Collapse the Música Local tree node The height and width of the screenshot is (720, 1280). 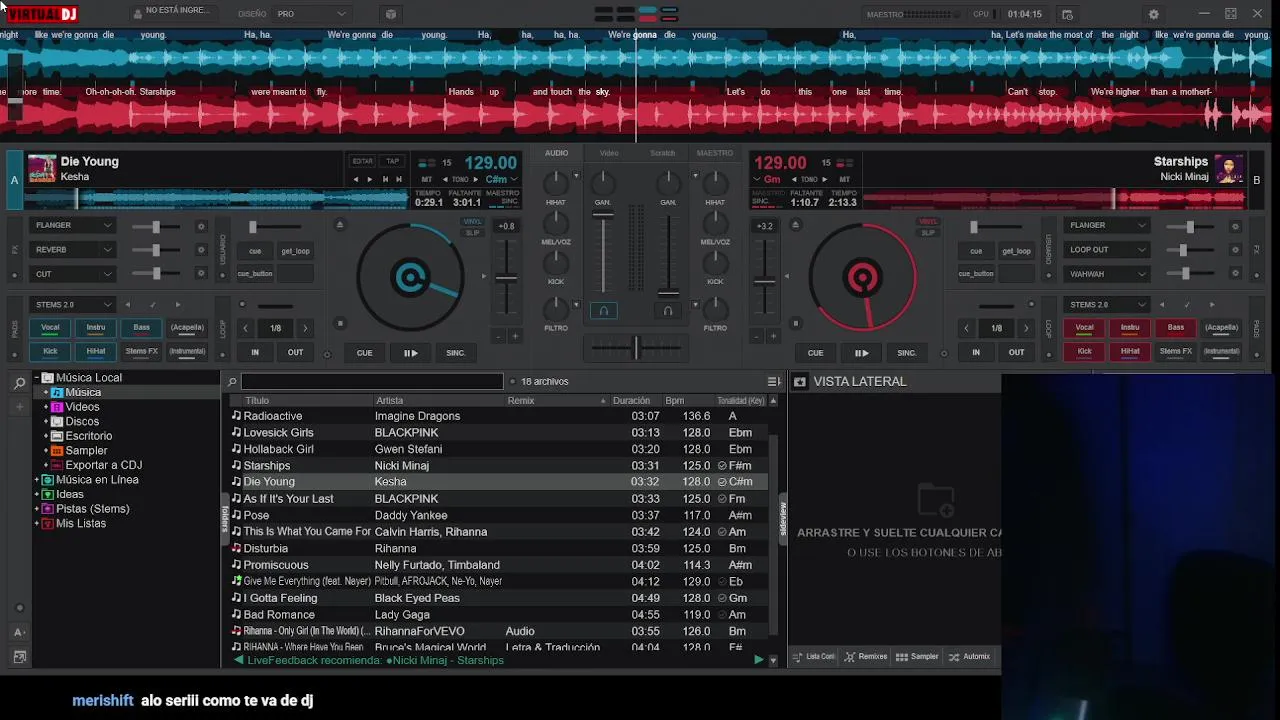[x=37, y=378]
